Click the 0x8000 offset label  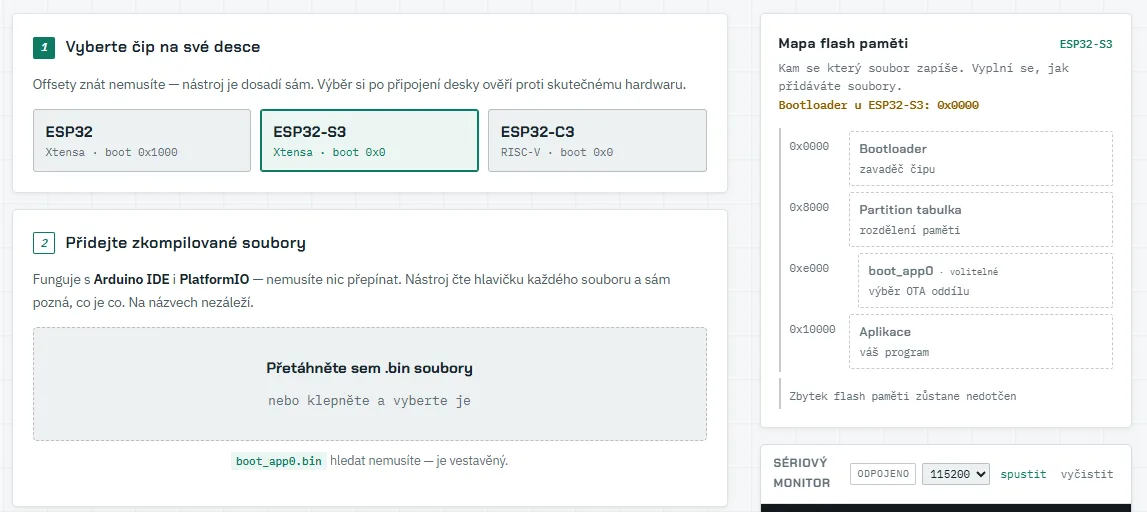point(809,207)
